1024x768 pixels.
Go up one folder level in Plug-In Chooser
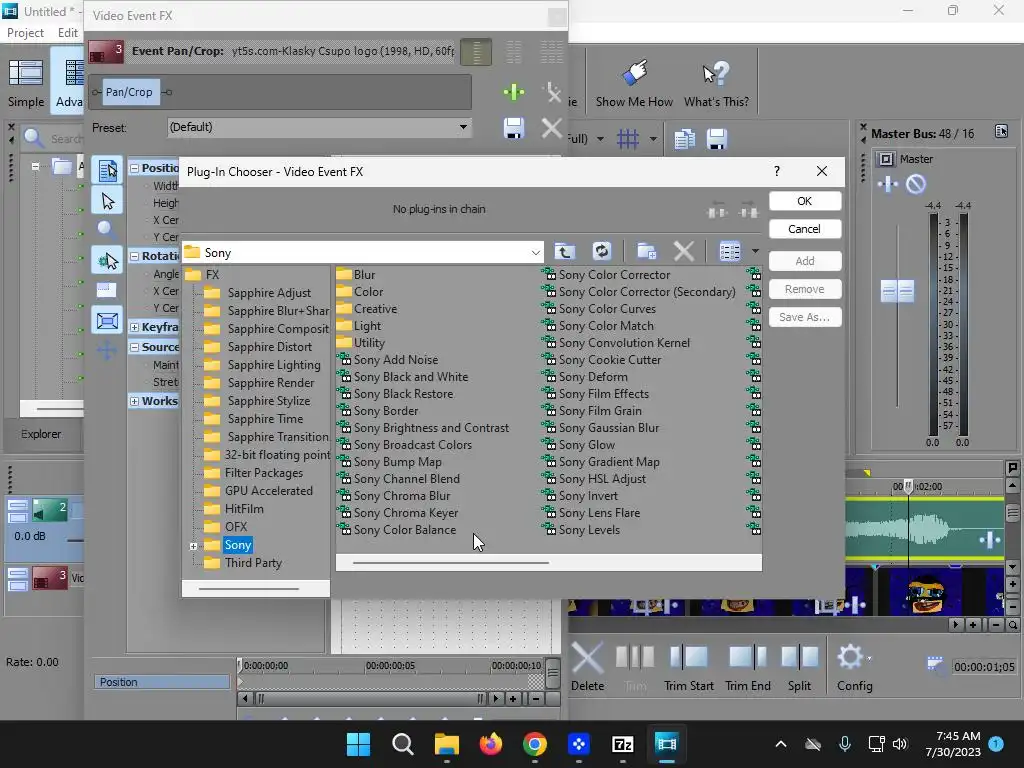[x=565, y=251]
